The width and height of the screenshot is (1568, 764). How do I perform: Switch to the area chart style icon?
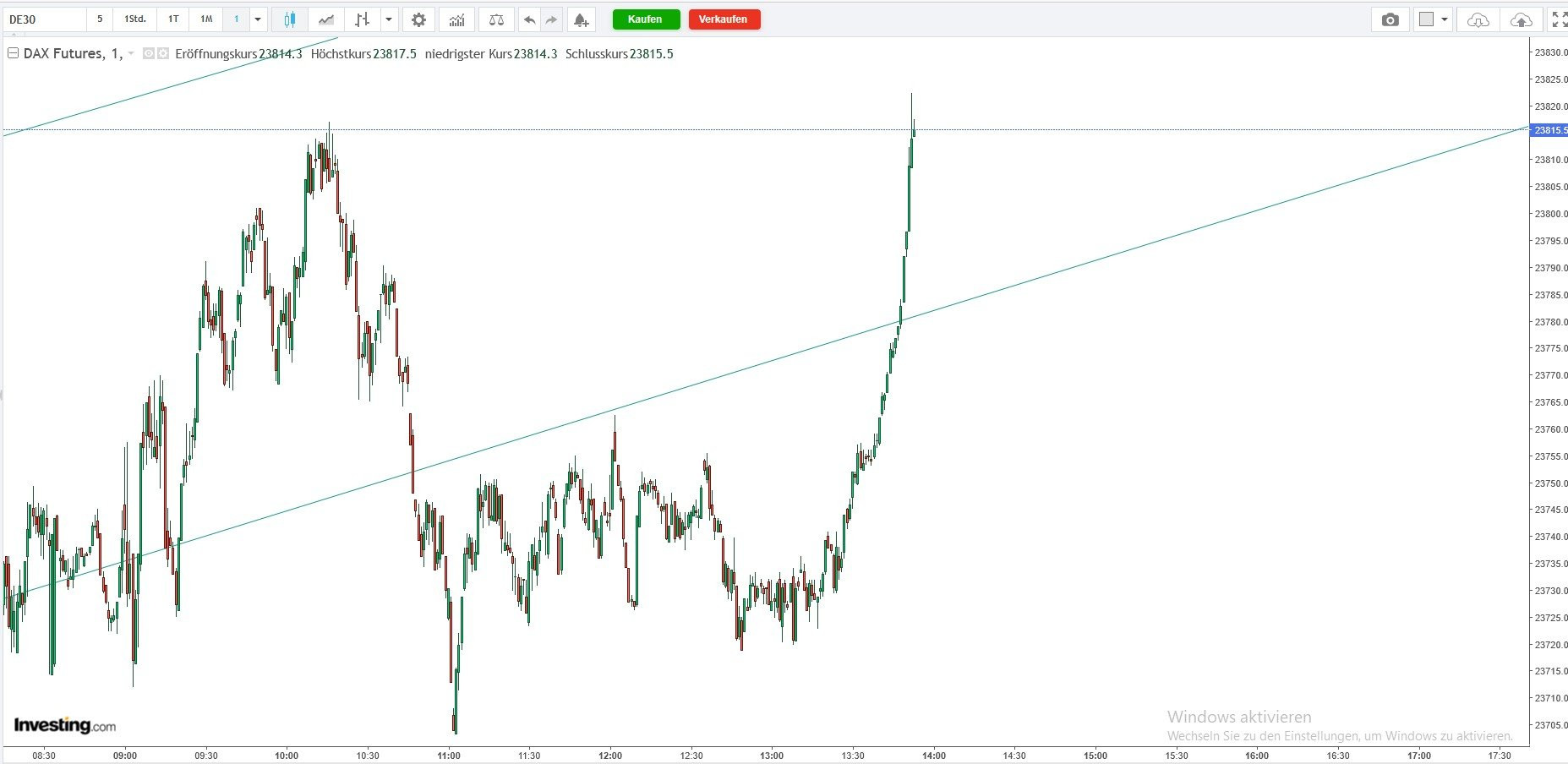tap(325, 19)
